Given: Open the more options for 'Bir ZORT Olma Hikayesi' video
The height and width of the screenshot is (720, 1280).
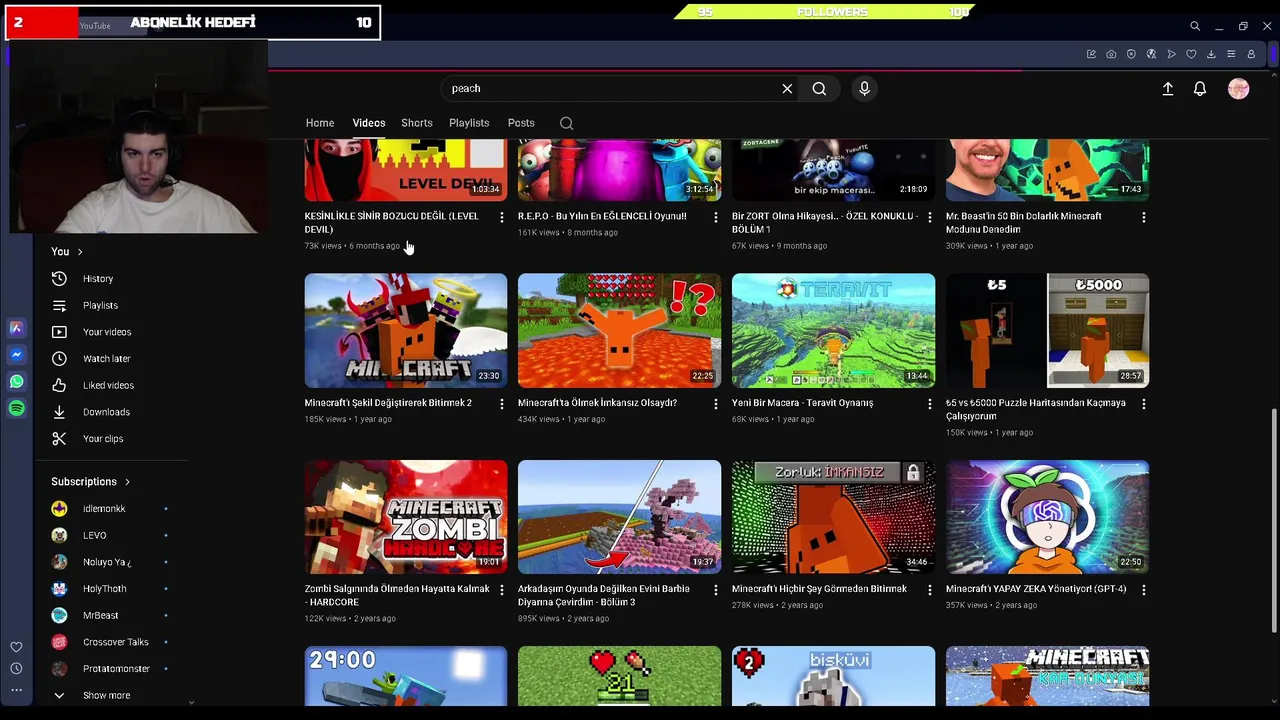Looking at the screenshot, I should tap(929, 217).
